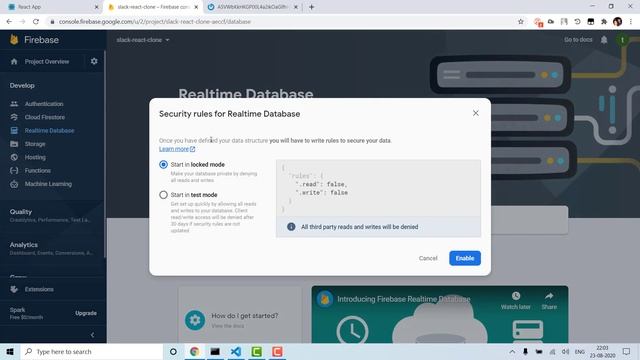Viewport: 640px width, 360px height.
Task: Click the Firebase account avatar
Action: click(x=622, y=40)
